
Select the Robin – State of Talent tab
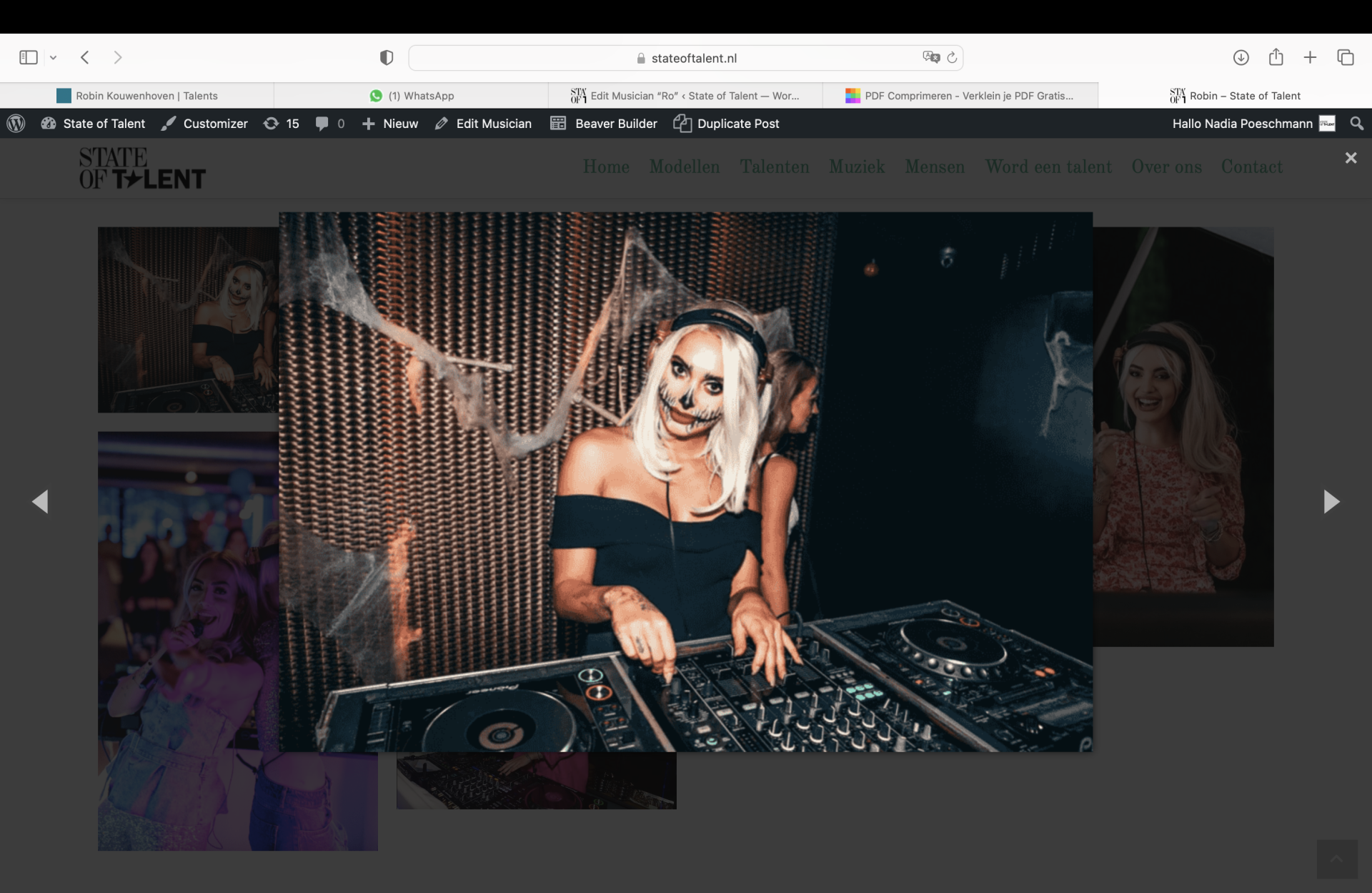(x=1235, y=96)
